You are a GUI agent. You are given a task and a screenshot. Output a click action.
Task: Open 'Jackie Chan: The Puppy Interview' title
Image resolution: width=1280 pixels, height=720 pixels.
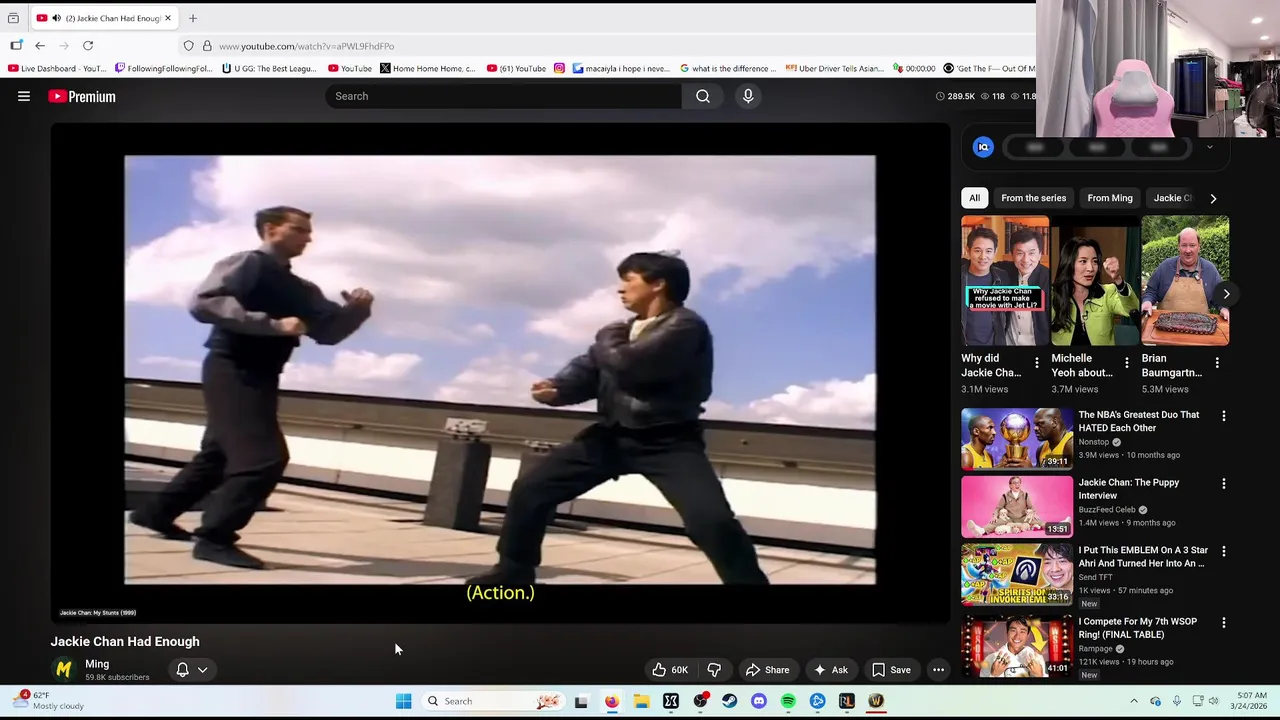[x=1129, y=489]
